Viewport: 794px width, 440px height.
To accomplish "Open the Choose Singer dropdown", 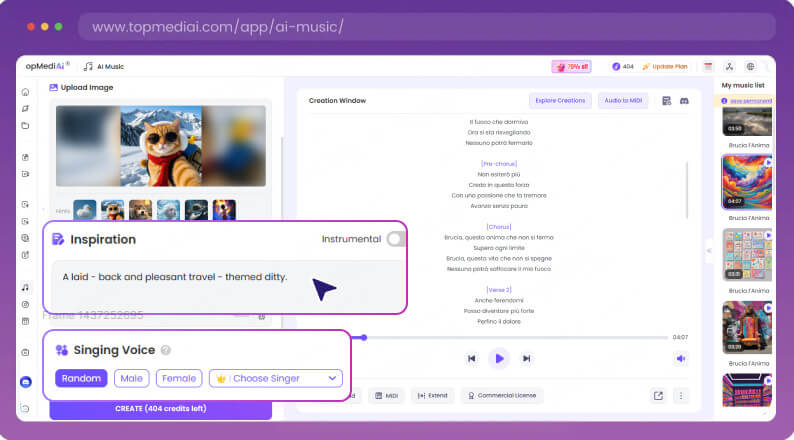I will (x=276, y=378).
